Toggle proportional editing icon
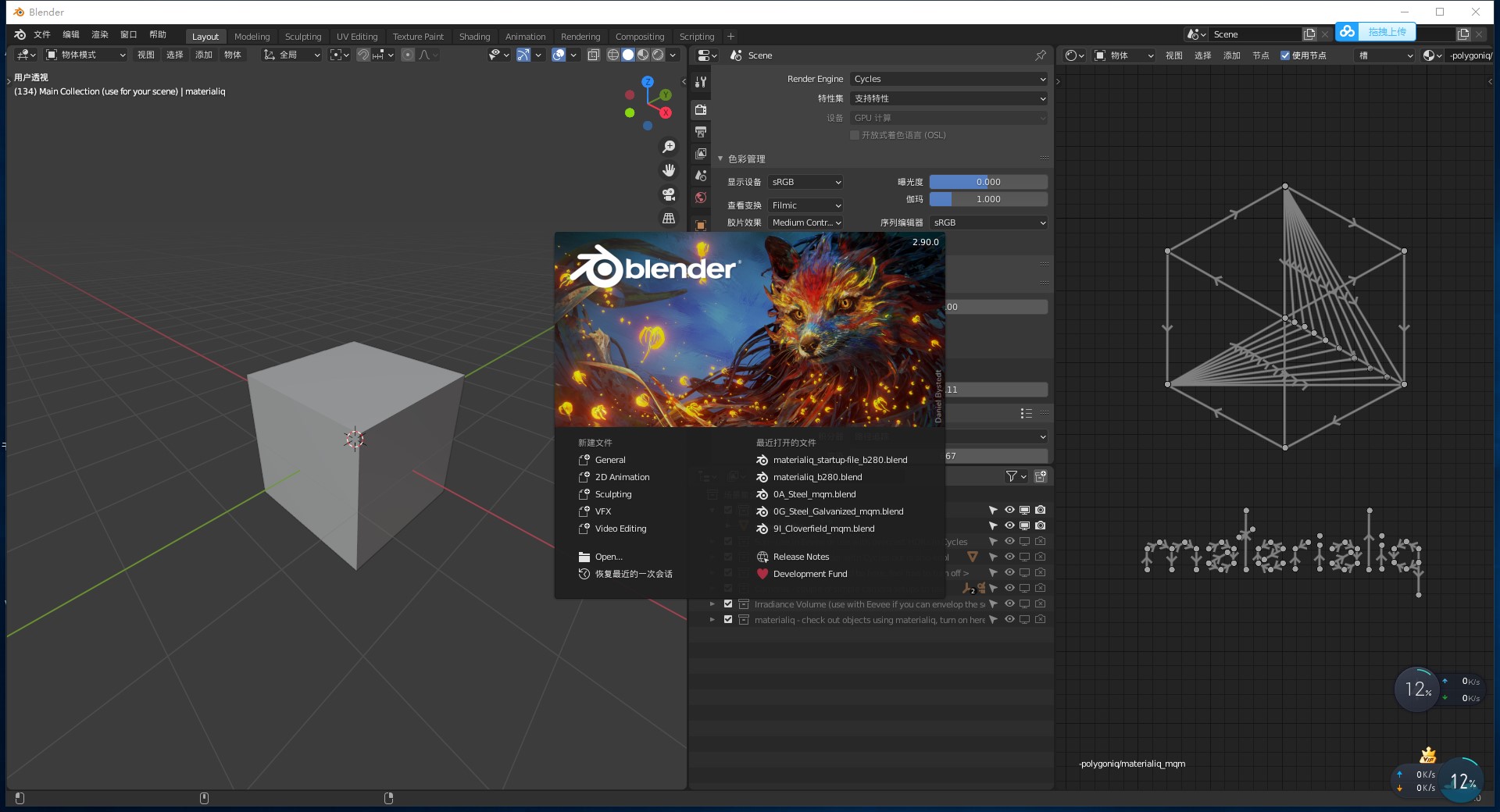1500x812 pixels. click(x=408, y=55)
